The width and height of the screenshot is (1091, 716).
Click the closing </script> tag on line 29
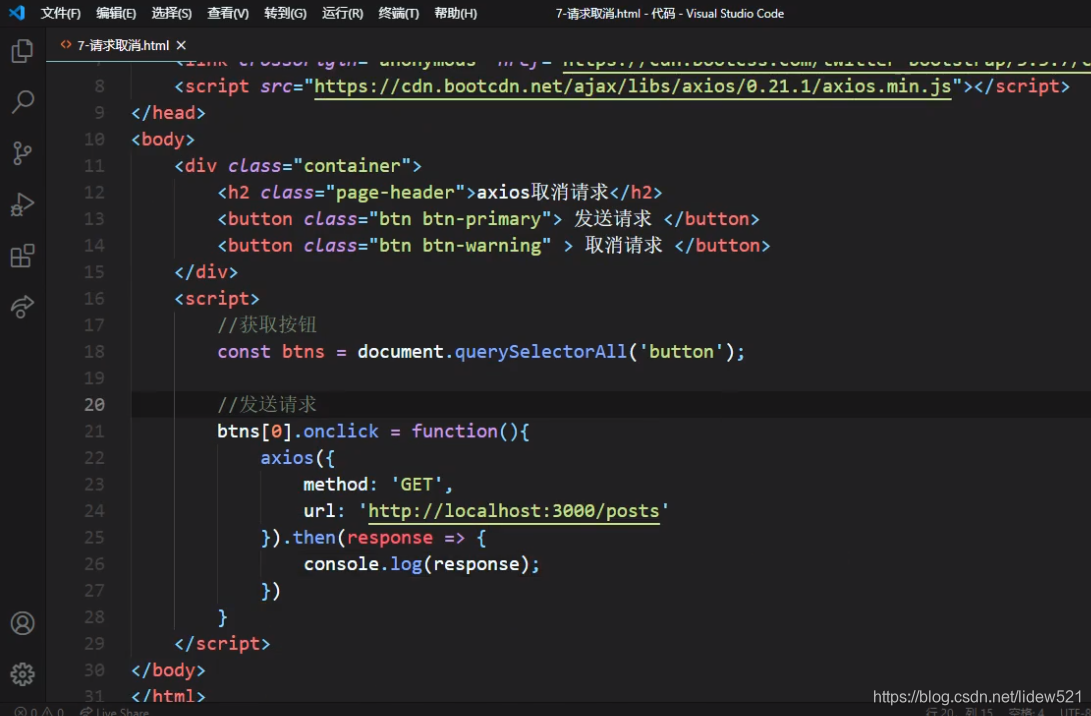223,644
